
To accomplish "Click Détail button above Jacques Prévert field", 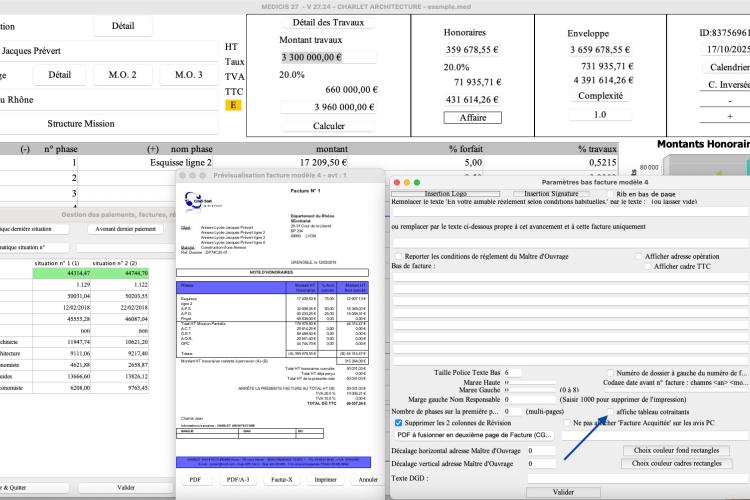I will [x=123, y=26].
